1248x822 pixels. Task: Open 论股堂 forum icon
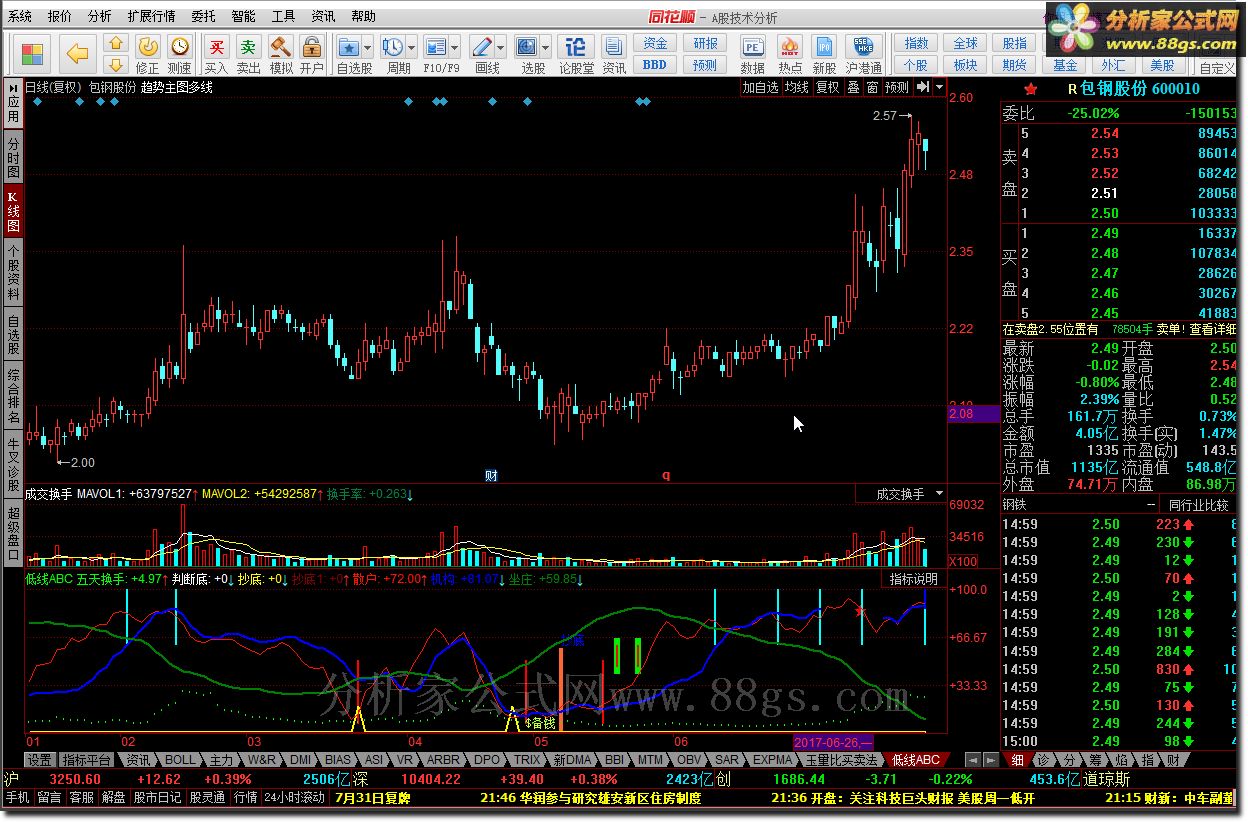click(576, 54)
